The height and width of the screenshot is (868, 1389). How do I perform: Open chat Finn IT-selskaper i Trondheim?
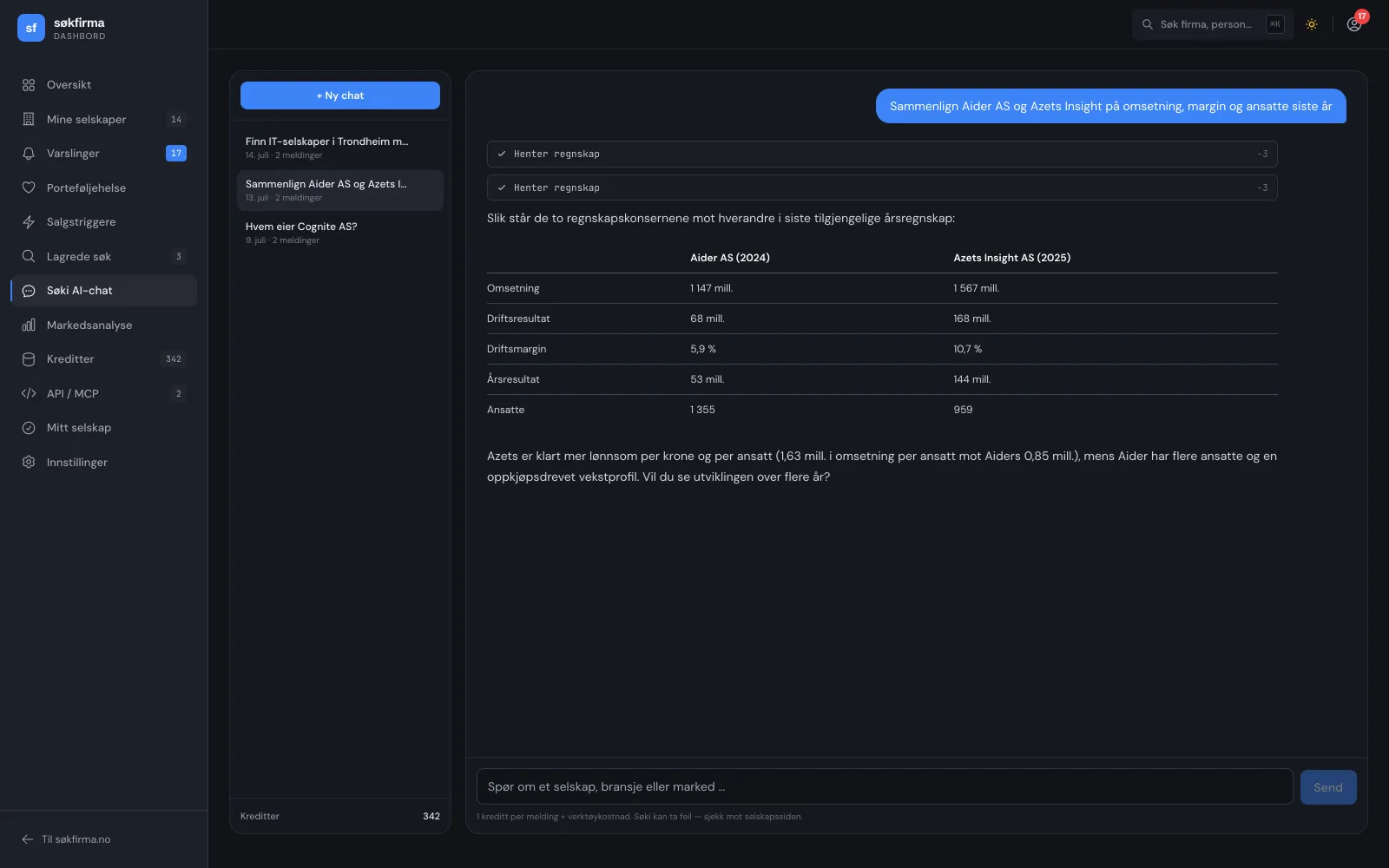[340, 148]
